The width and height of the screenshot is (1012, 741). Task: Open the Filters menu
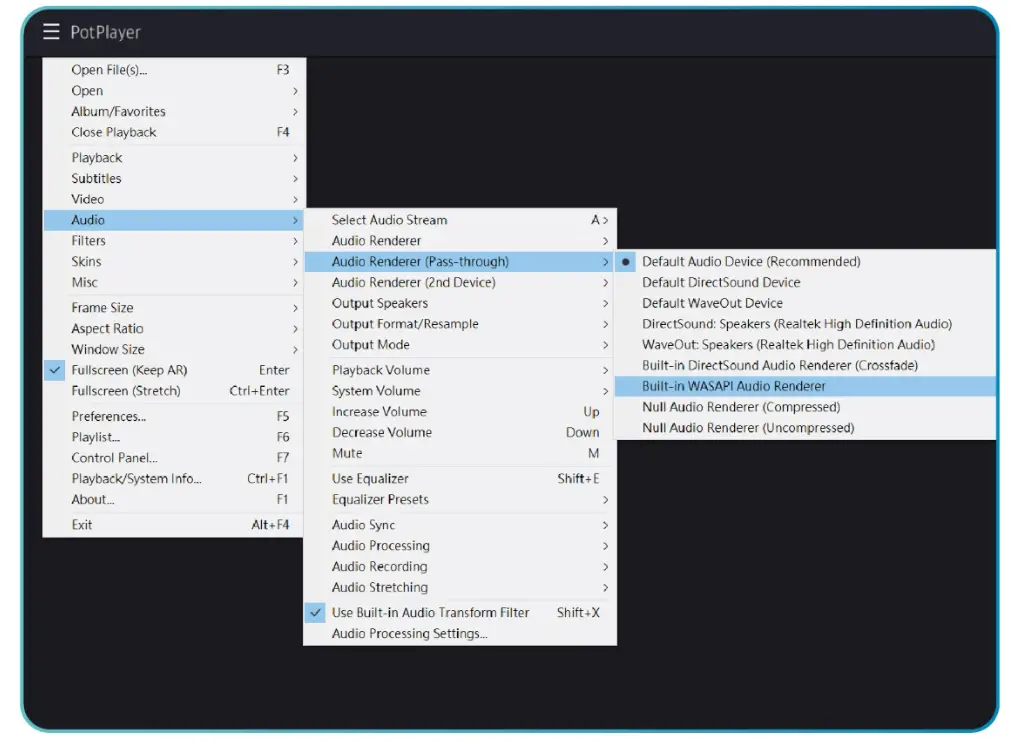[x=89, y=240]
